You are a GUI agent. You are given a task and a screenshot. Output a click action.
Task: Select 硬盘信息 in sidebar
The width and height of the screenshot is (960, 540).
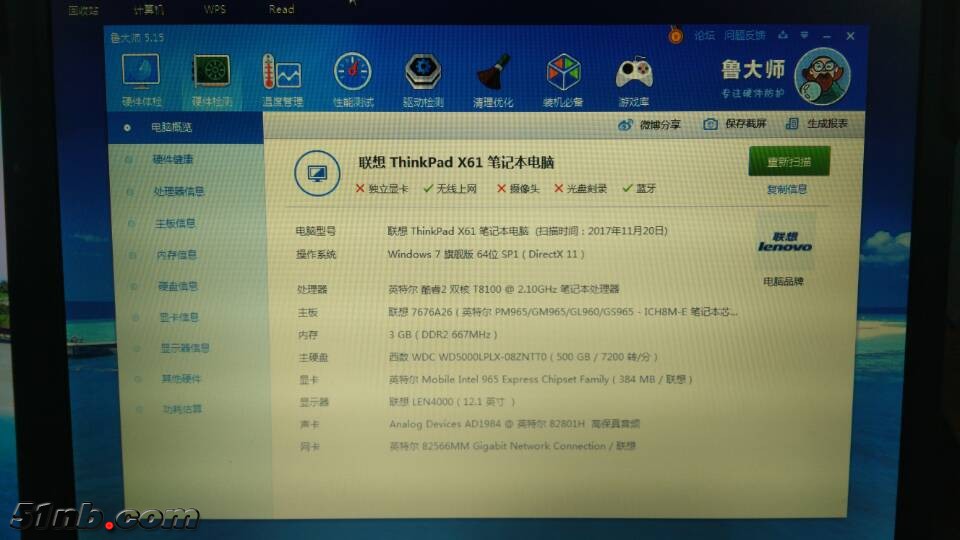tap(178, 286)
